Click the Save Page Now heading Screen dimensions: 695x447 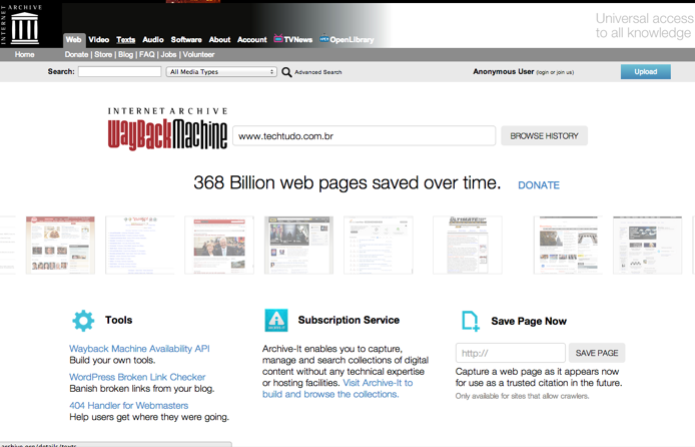529,321
